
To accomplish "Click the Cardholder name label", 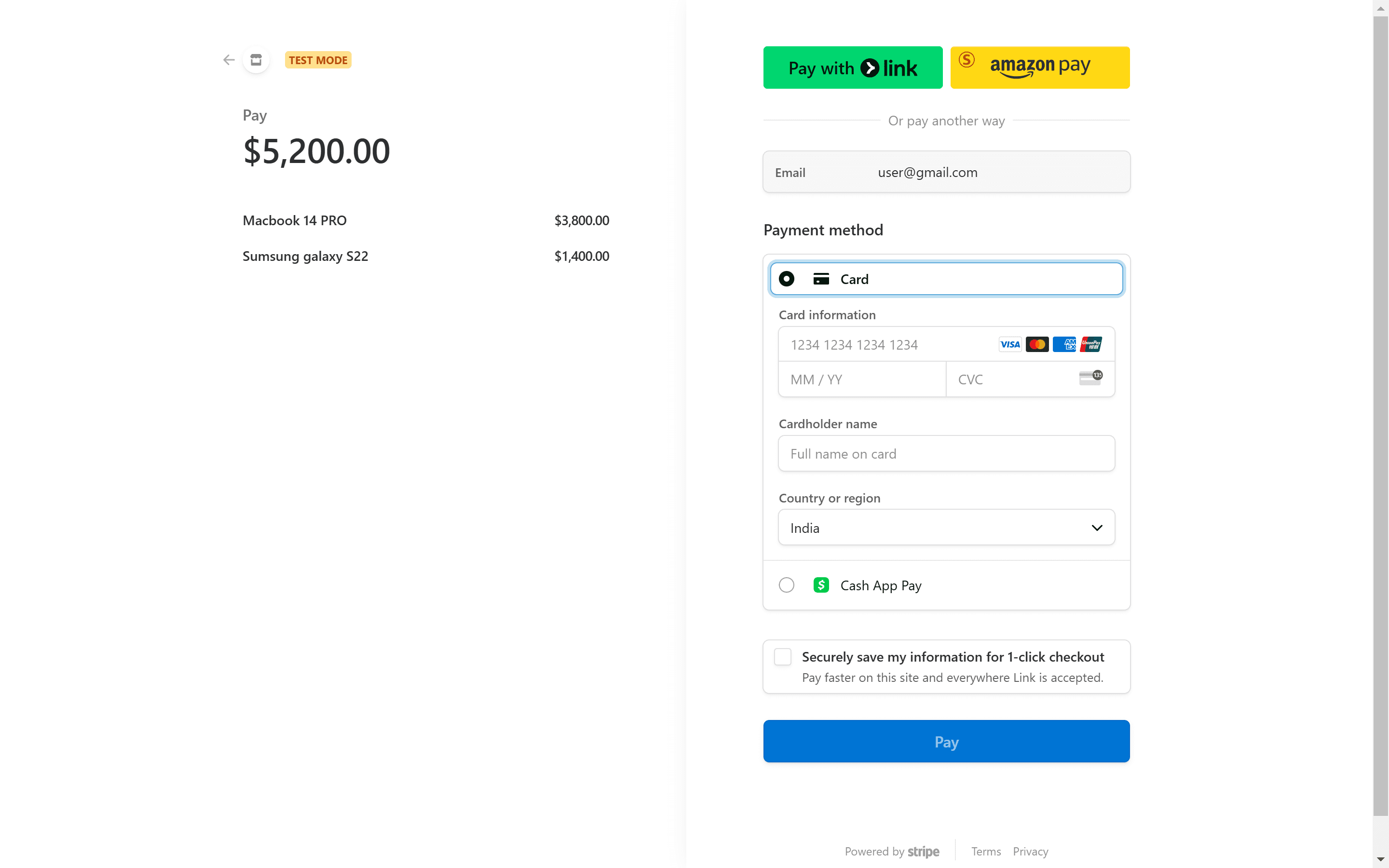I will [x=827, y=424].
